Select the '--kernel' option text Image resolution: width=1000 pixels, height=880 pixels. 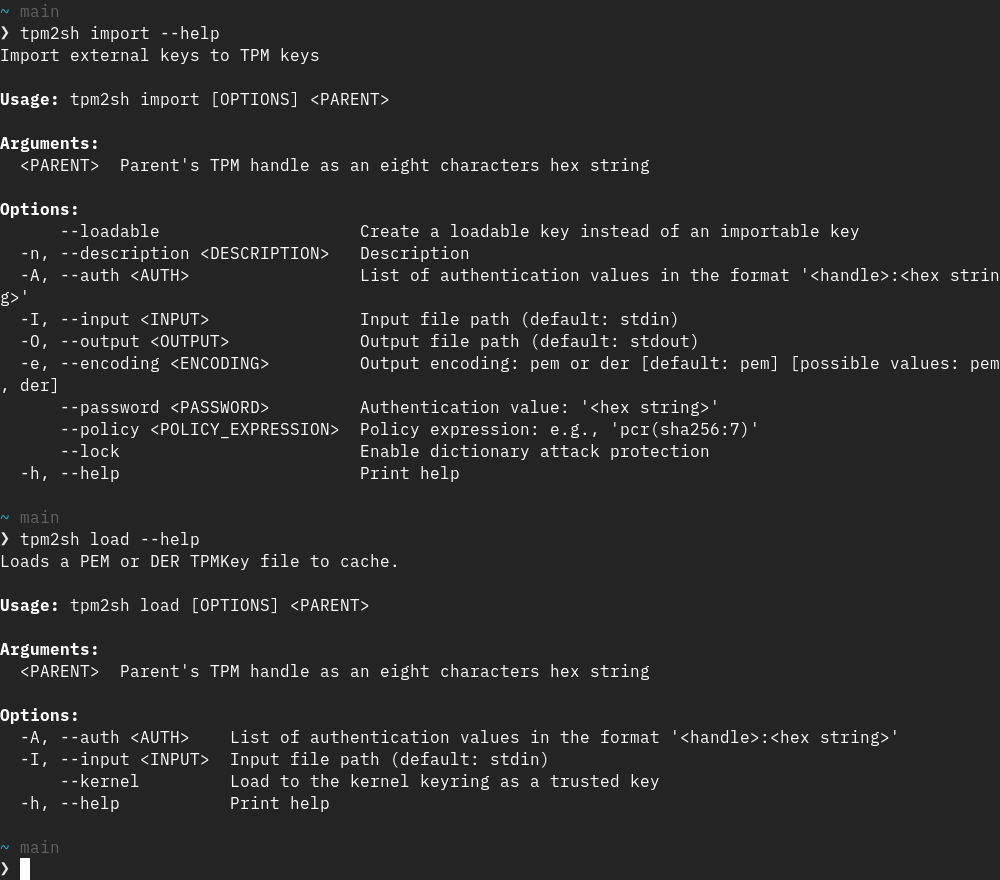tap(99, 781)
